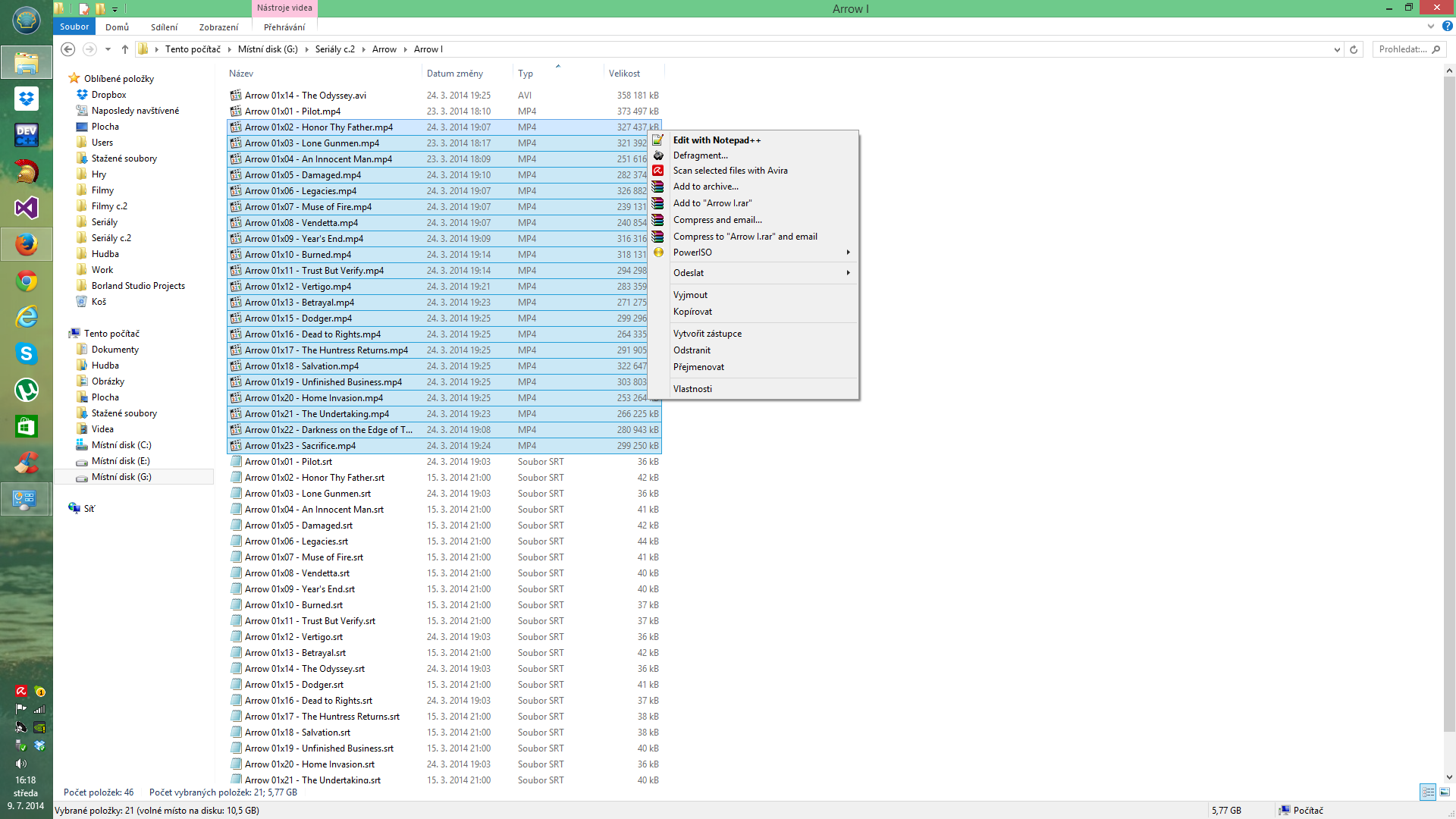This screenshot has height=819, width=1456.
Task: Select Vlastnosti from the context menu
Action: tap(692, 389)
